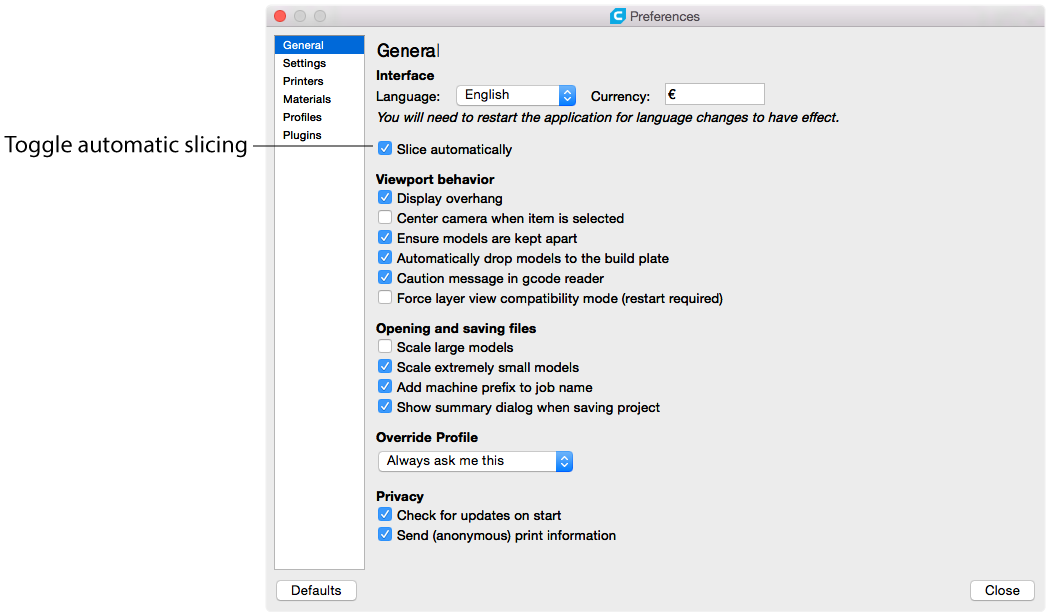This screenshot has width=1050, height=615.
Task: Open the Plugins preferences page
Action: tap(319, 135)
